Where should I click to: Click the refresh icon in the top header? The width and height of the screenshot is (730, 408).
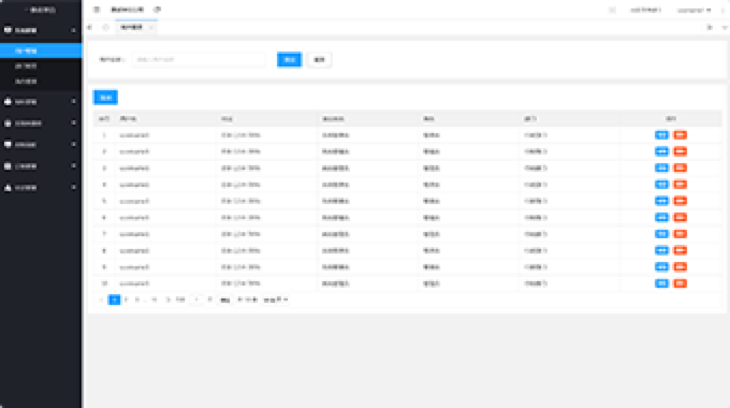tap(157, 9)
